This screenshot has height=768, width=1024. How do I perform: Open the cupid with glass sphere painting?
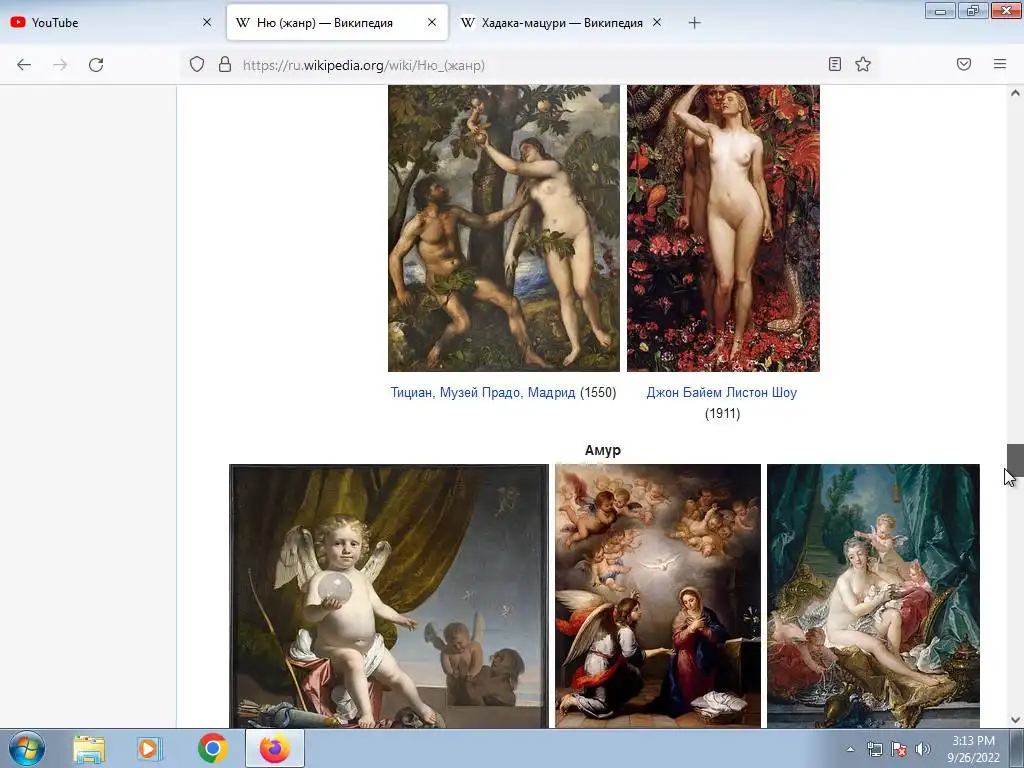(x=389, y=596)
